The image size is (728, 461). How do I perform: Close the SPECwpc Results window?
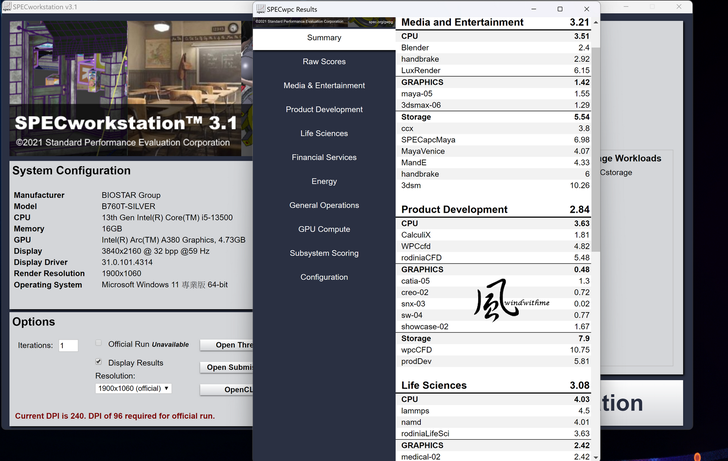(586, 9)
